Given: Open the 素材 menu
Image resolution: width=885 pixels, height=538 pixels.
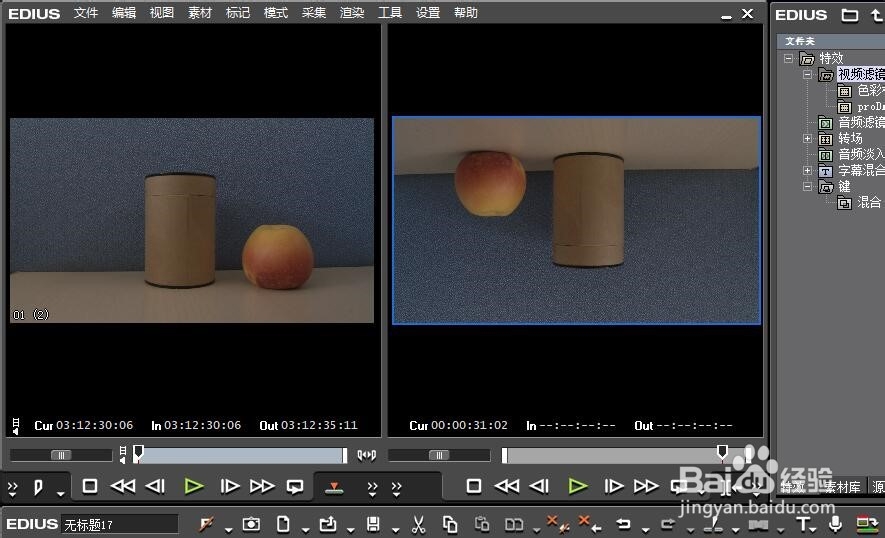Looking at the screenshot, I should (200, 12).
